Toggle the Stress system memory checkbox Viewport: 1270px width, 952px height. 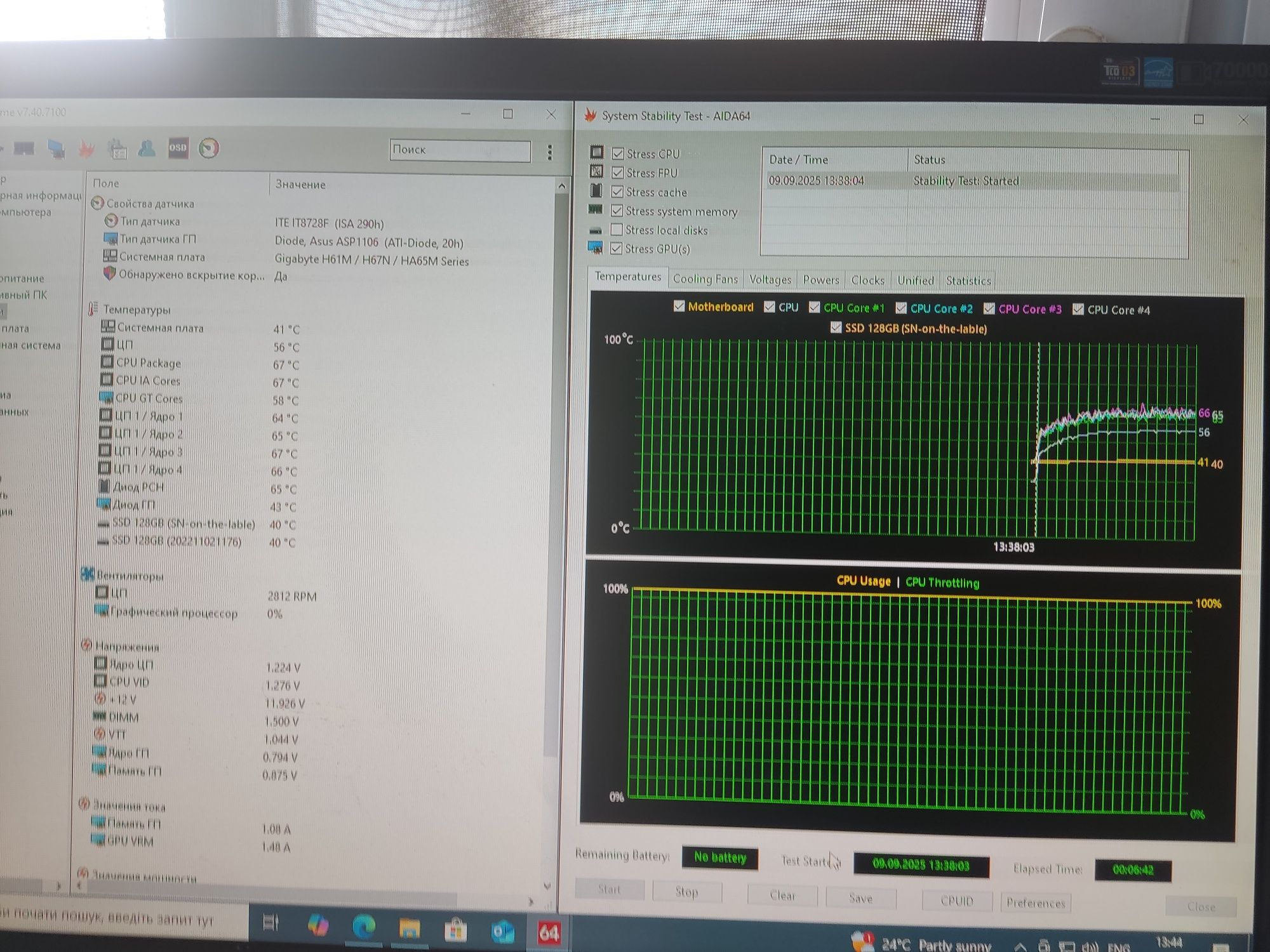pyautogui.click(x=617, y=211)
